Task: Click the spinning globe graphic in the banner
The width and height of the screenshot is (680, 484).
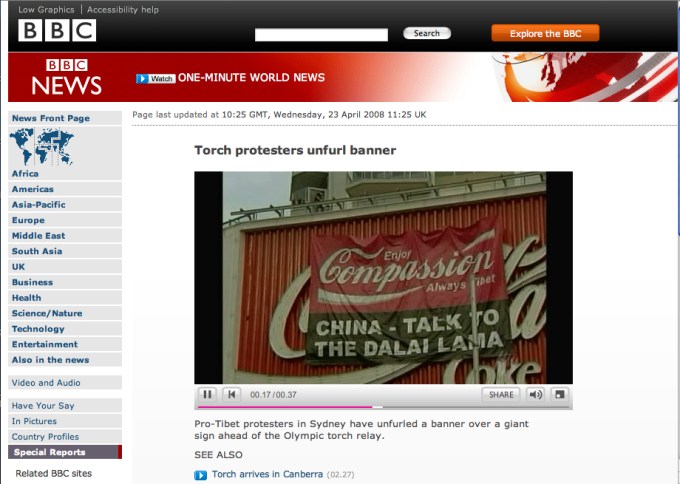Action: [583, 77]
